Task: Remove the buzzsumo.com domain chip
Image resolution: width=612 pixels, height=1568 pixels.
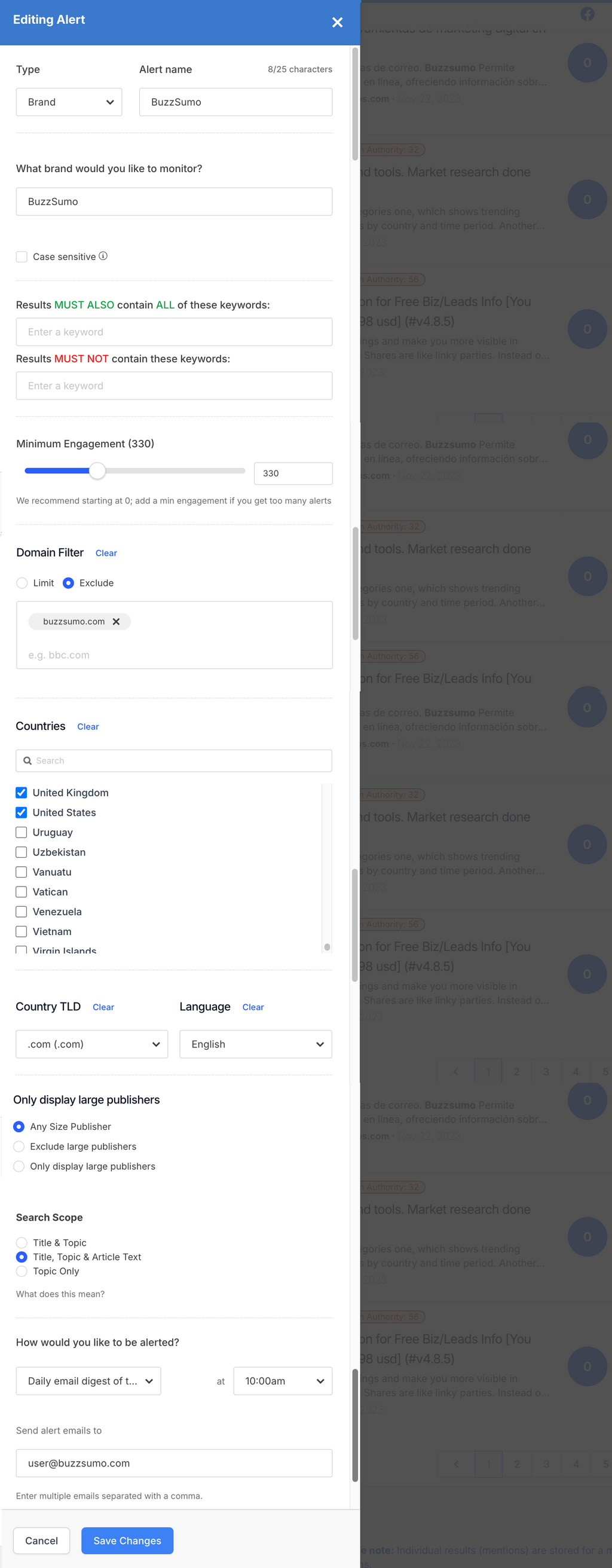Action: (116, 622)
